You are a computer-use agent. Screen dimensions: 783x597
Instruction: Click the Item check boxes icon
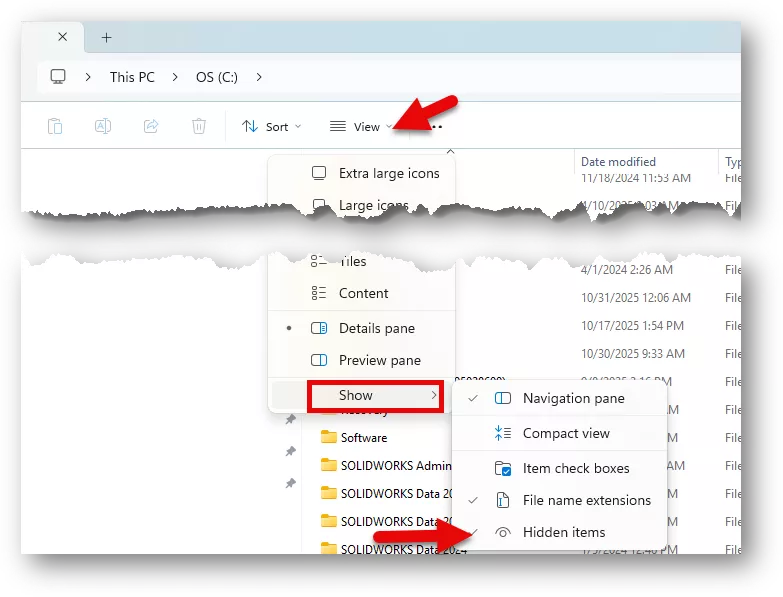point(503,469)
